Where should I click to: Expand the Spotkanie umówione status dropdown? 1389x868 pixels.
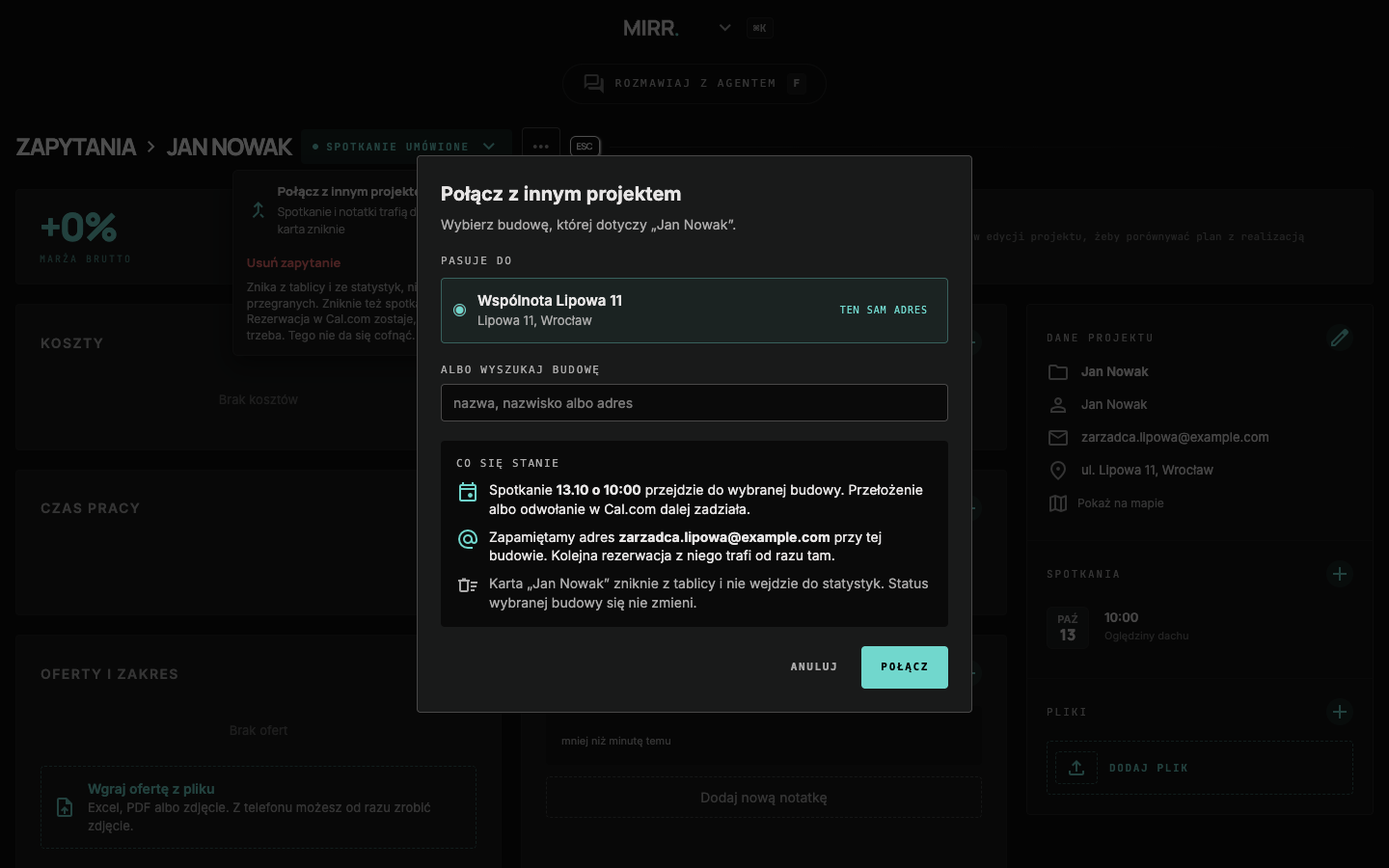pyautogui.click(x=405, y=147)
